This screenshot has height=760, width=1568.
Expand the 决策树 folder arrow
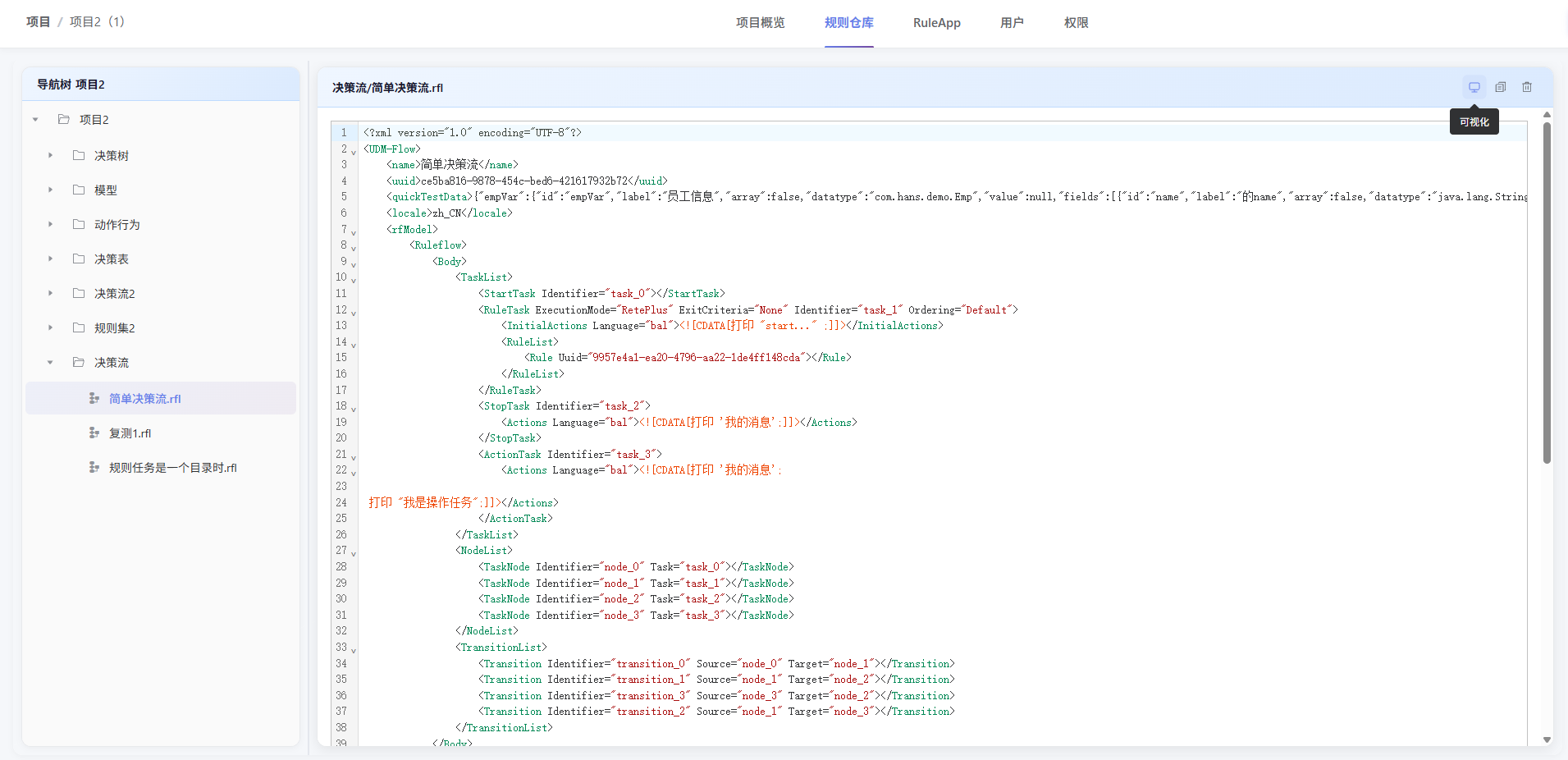pyautogui.click(x=50, y=156)
